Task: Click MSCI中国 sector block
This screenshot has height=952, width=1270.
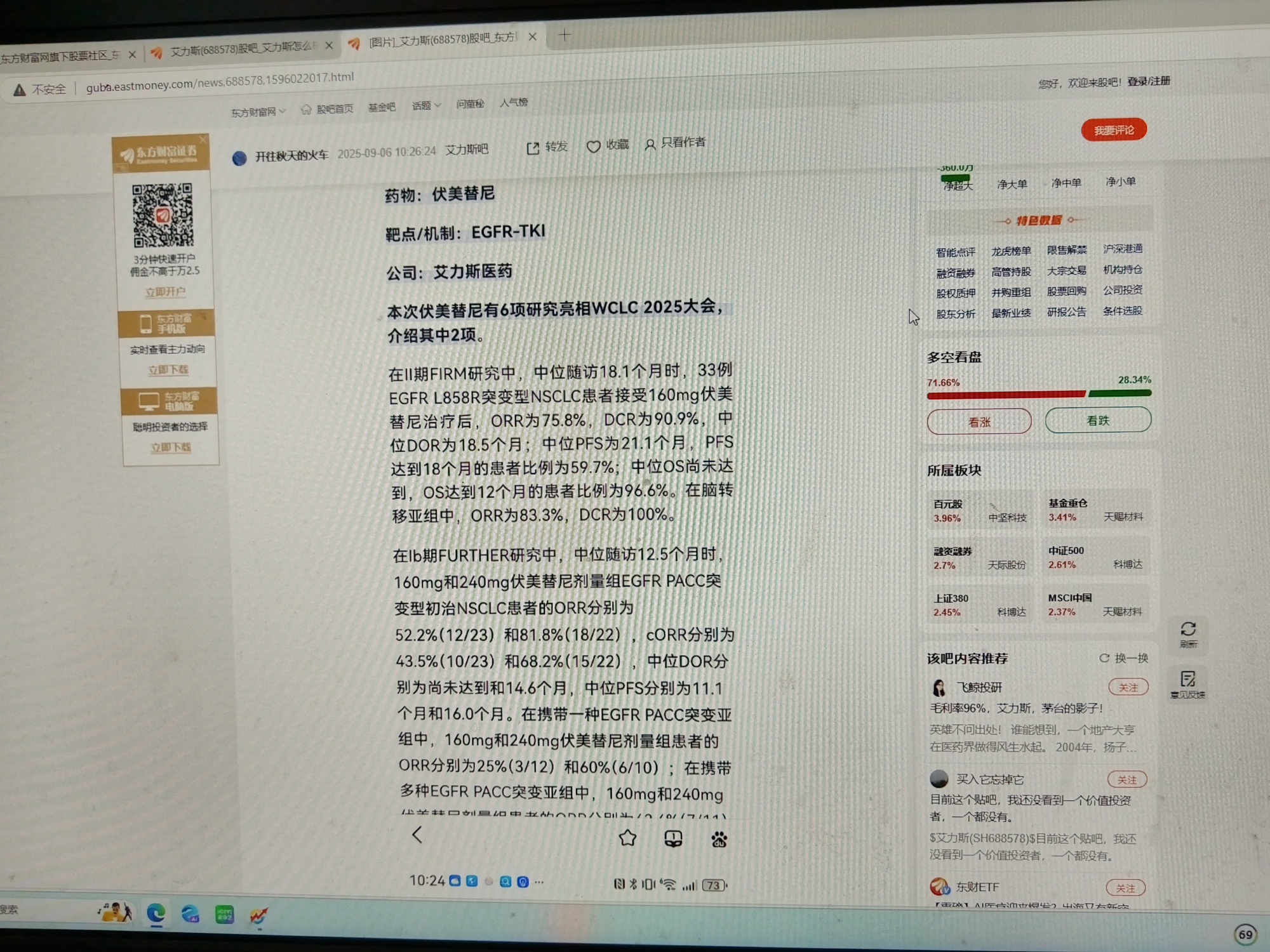Action: (x=1095, y=605)
